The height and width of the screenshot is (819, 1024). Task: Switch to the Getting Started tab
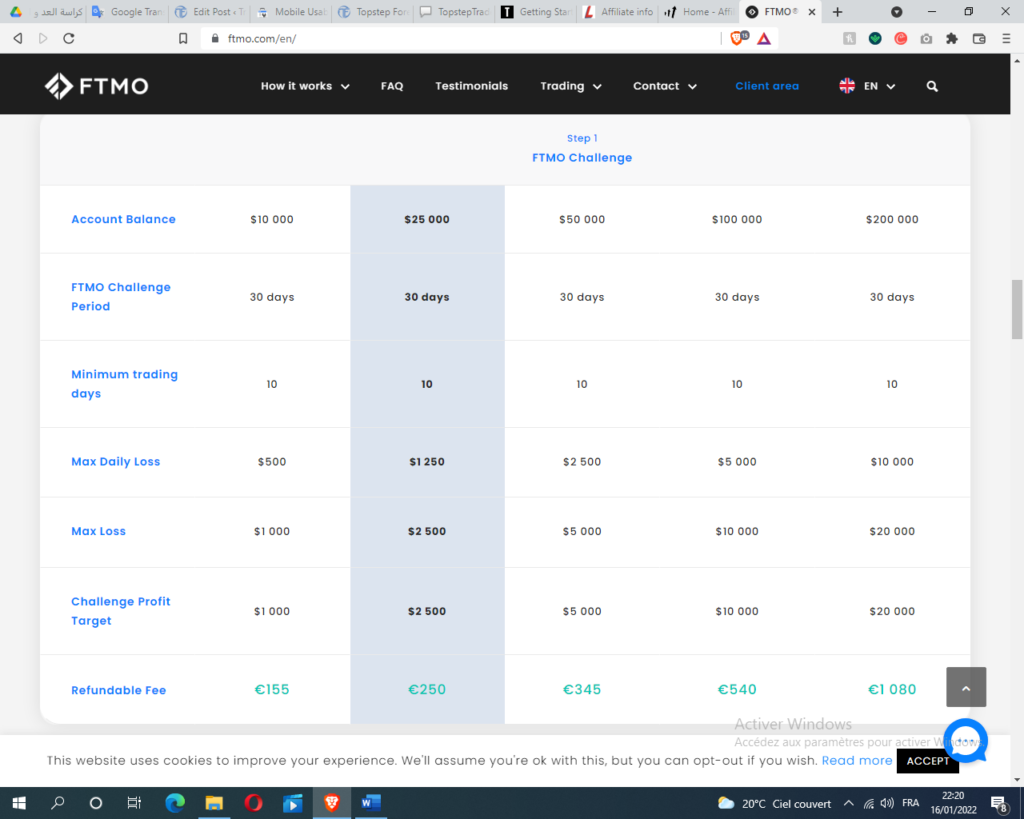point(537,12)
